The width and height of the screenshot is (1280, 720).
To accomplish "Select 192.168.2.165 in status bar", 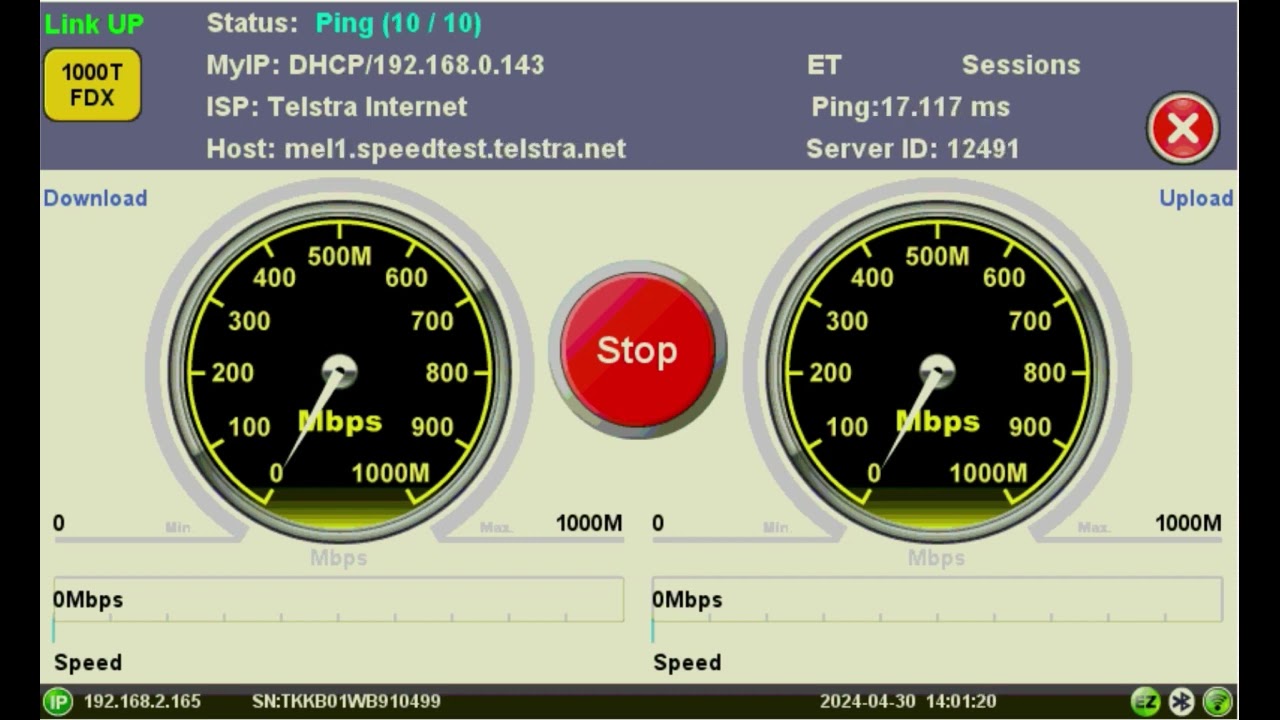I will coord(142,701).
